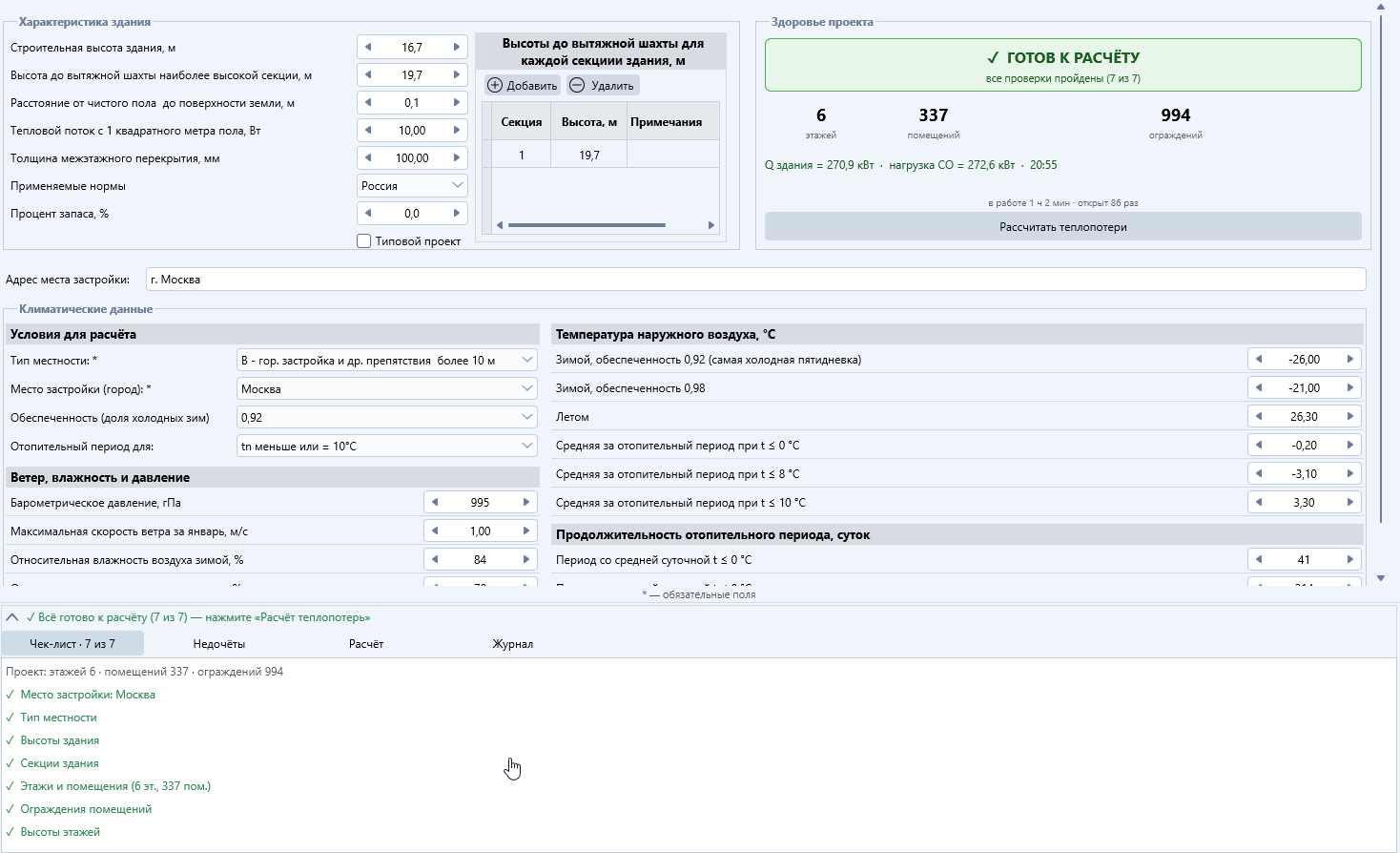This screenshot has height=853, width=1400.
Task: Click the Удалить section button
Action: click(603, 85)
